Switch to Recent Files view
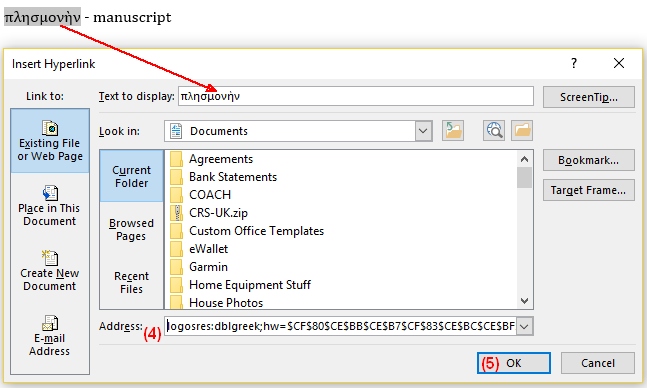647x388 pixels. [131, 282]
